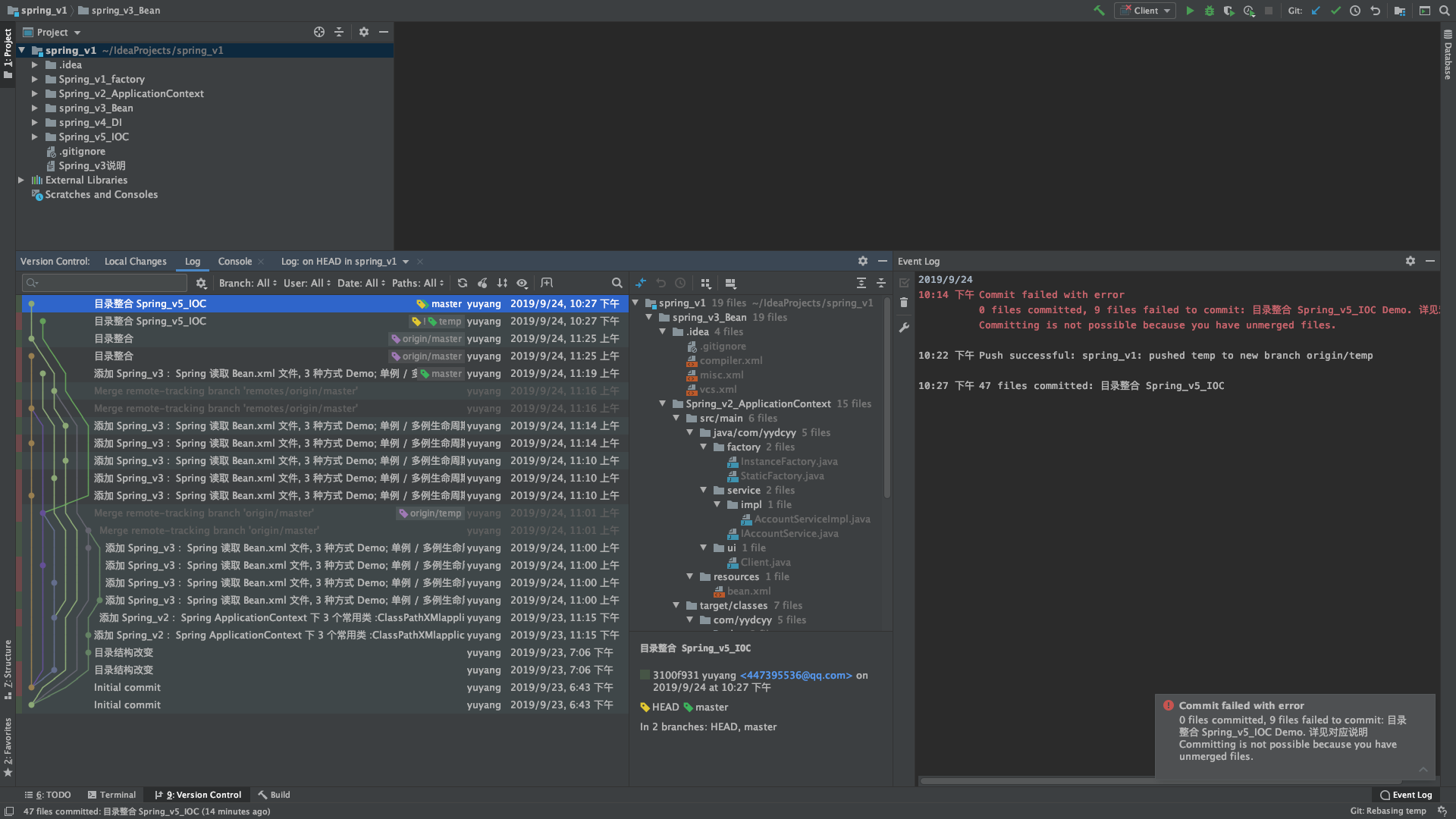Commit changes using the green checkmark Git icon
Image resolution: width=1456 pixels, height=819 pixels.
[x=1335, y=11]
